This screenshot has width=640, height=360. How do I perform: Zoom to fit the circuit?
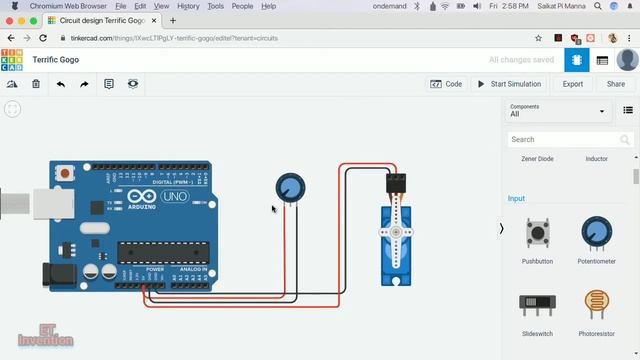pos(13,109)
